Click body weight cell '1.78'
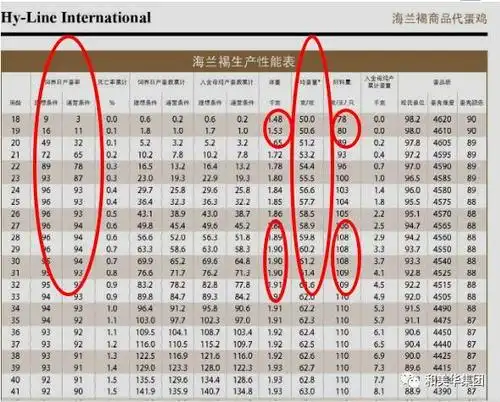 (x=275, y=166)
